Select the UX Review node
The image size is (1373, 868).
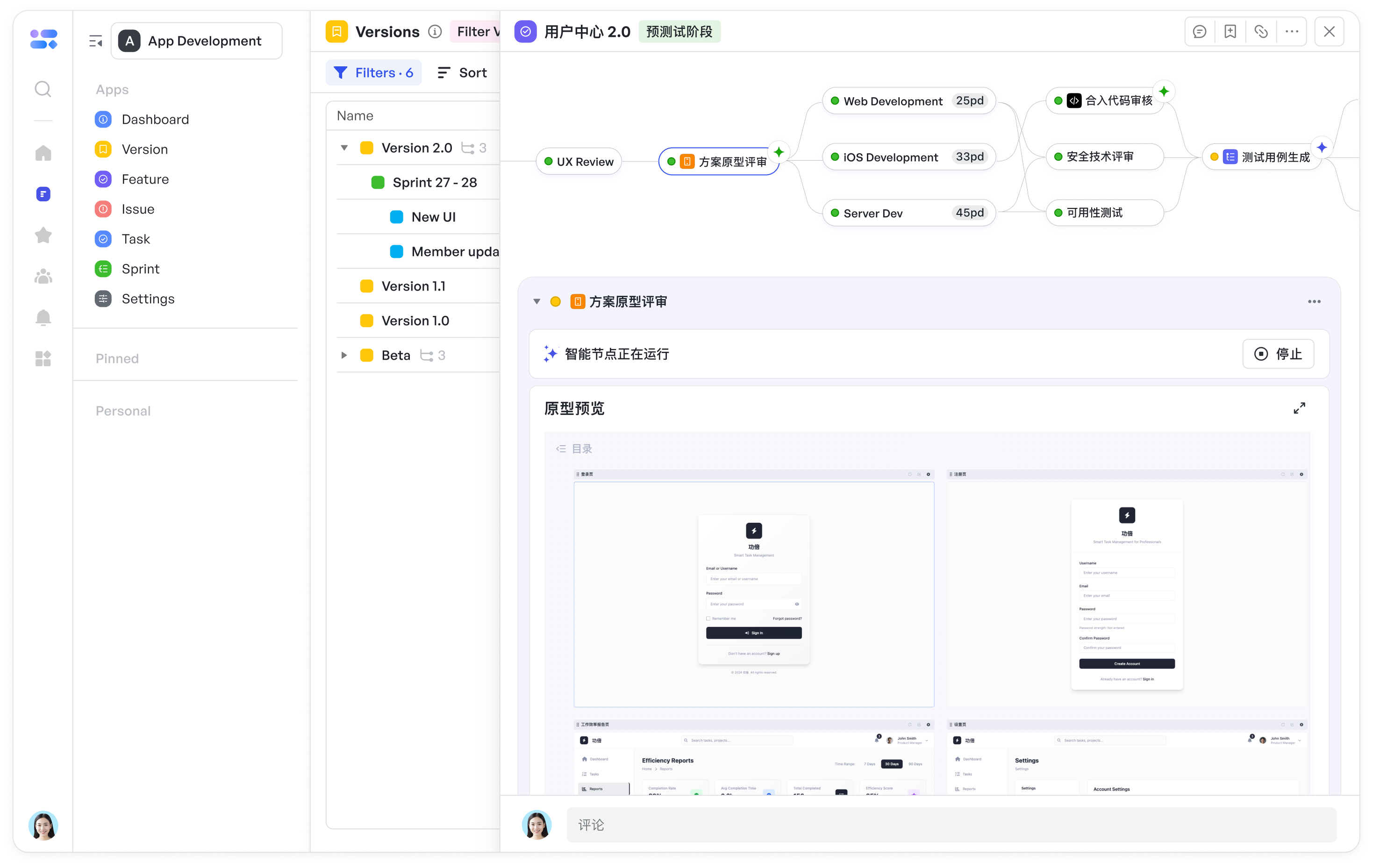click(579, 162)
